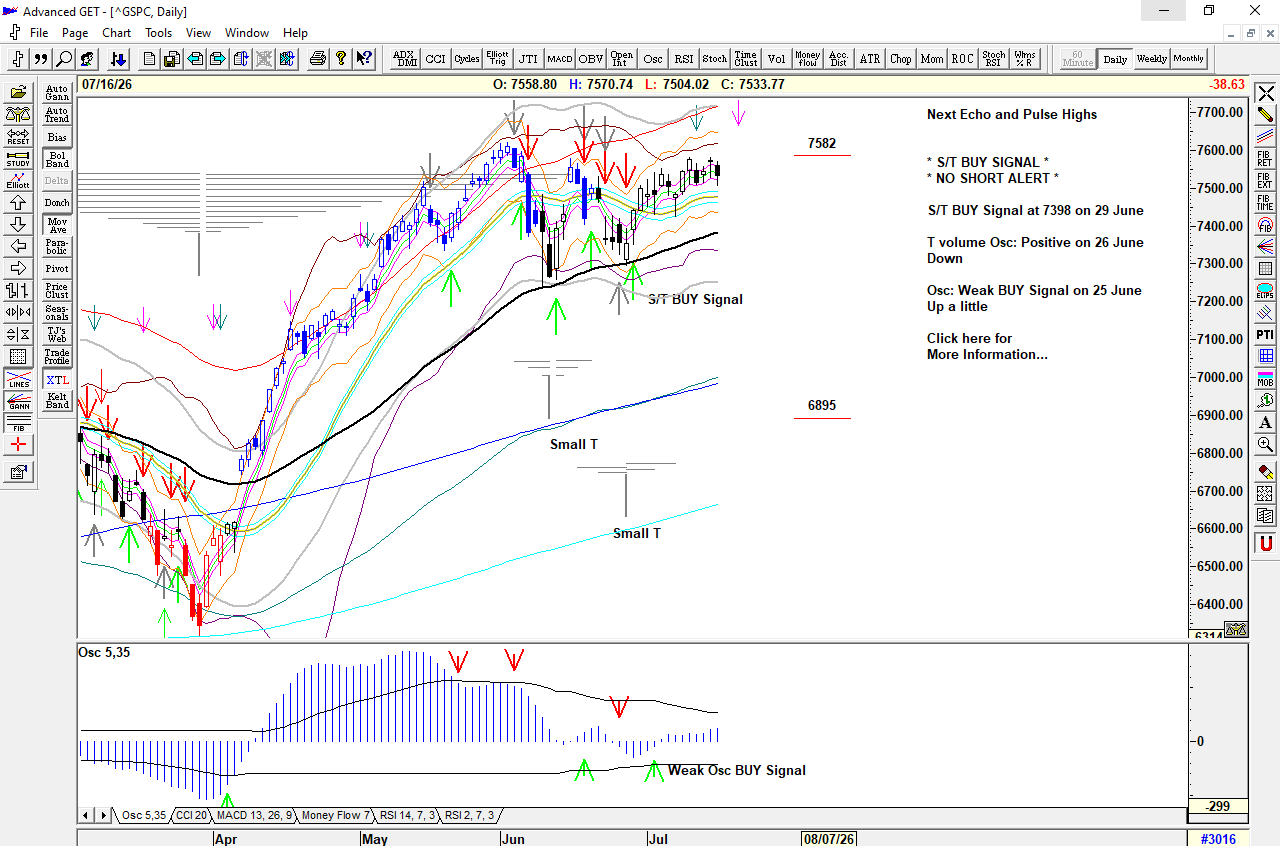Click the red magnet icon
Viewport: 1280px width, 846px height.
point(1265,544)
